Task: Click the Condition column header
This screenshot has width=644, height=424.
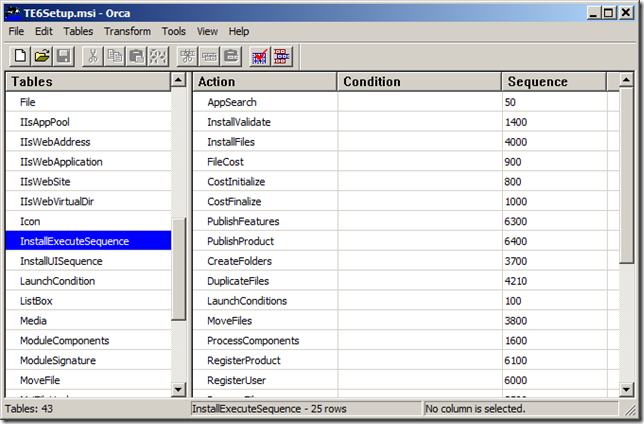Action: click(x=419, y=81)
